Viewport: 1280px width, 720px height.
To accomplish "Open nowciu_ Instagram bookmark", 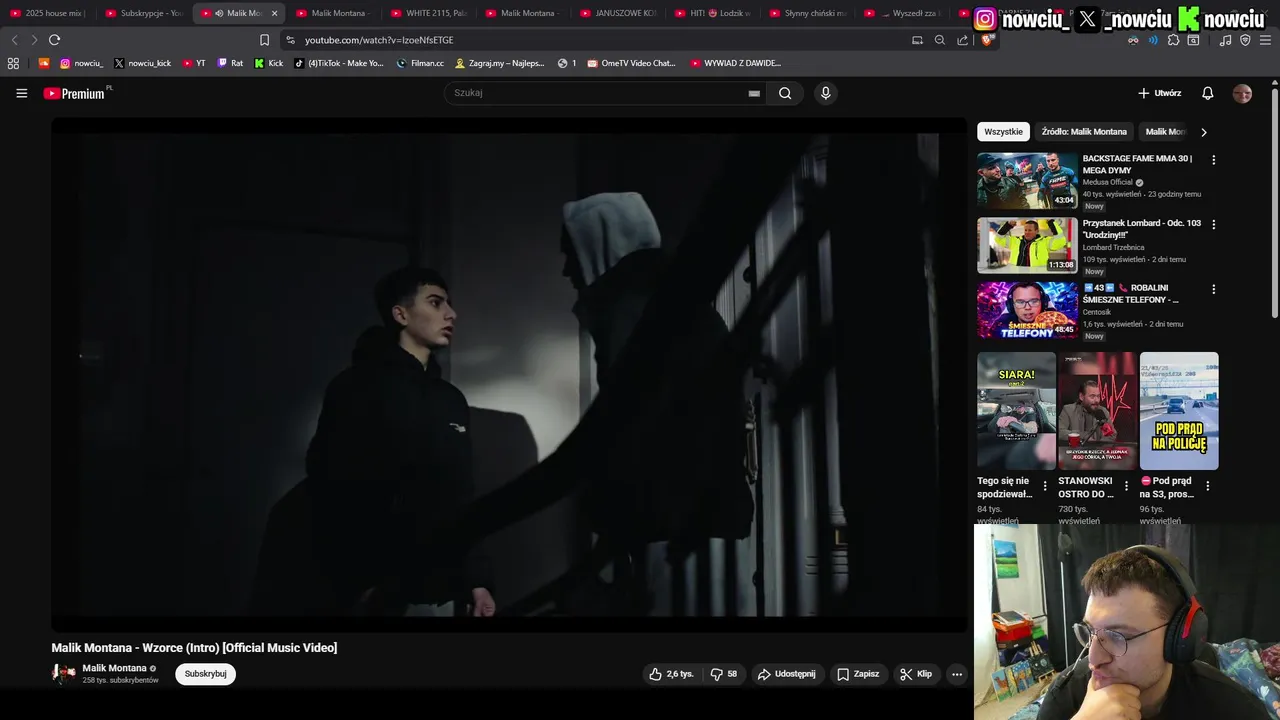I will click(81, 63).
